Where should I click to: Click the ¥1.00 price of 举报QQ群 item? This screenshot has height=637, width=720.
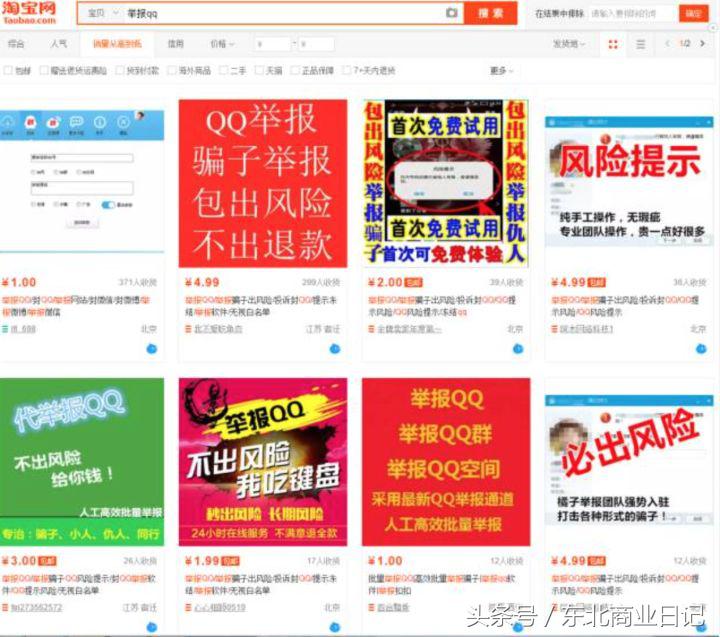[385, 561]
